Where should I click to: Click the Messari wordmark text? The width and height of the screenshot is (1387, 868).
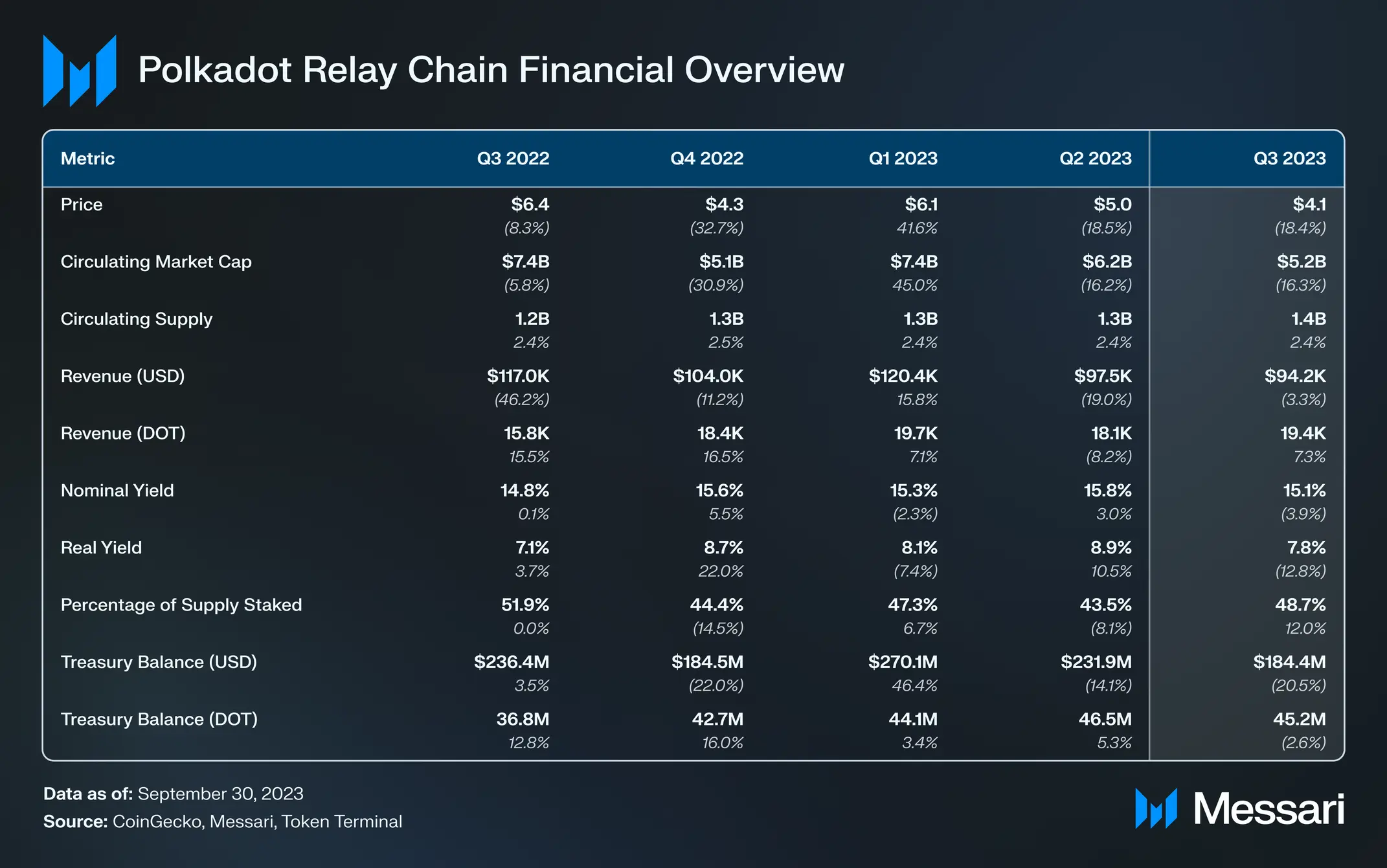[x=1269, y=809]
